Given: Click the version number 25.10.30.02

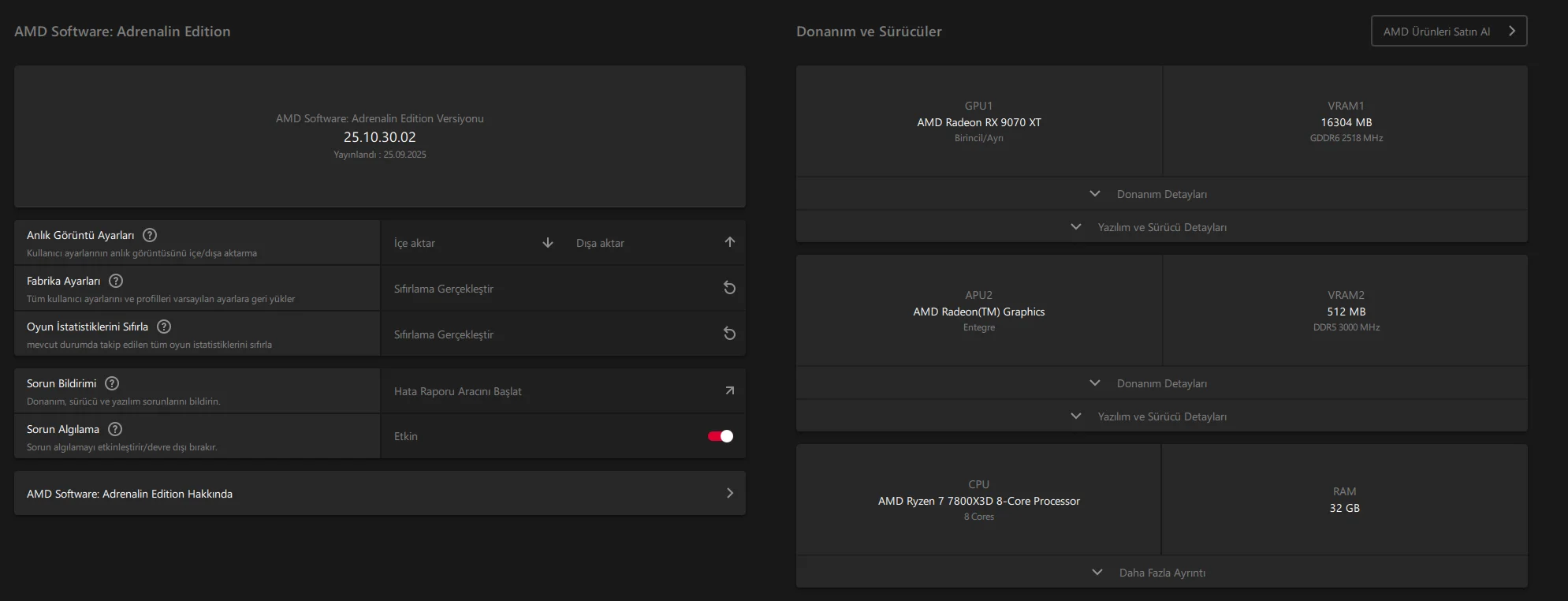Looking at the screenshot, I should pyautogui.click(x=380, y=137).
